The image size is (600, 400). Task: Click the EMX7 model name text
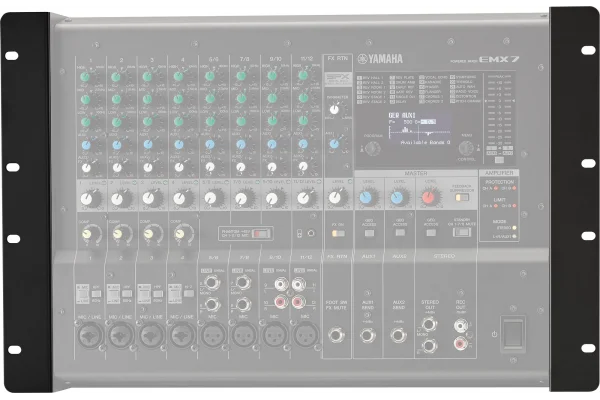499,59
